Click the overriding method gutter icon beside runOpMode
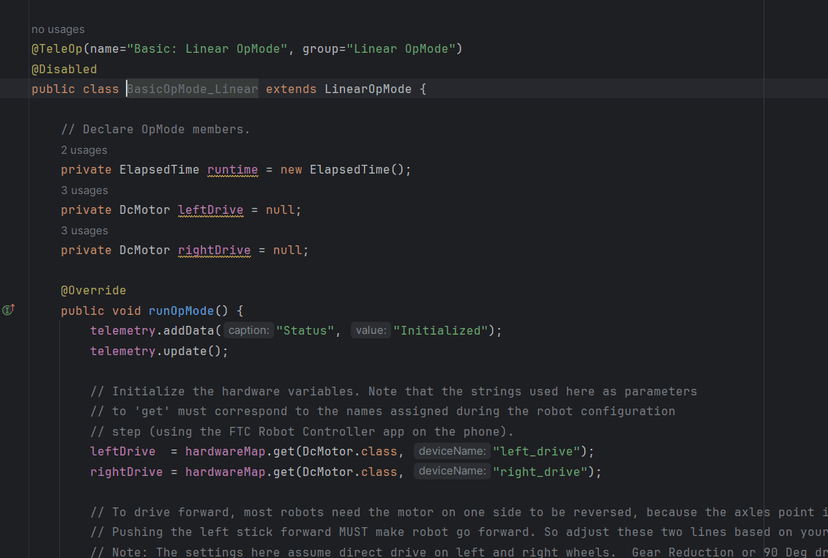 click(x=8, y=310)
